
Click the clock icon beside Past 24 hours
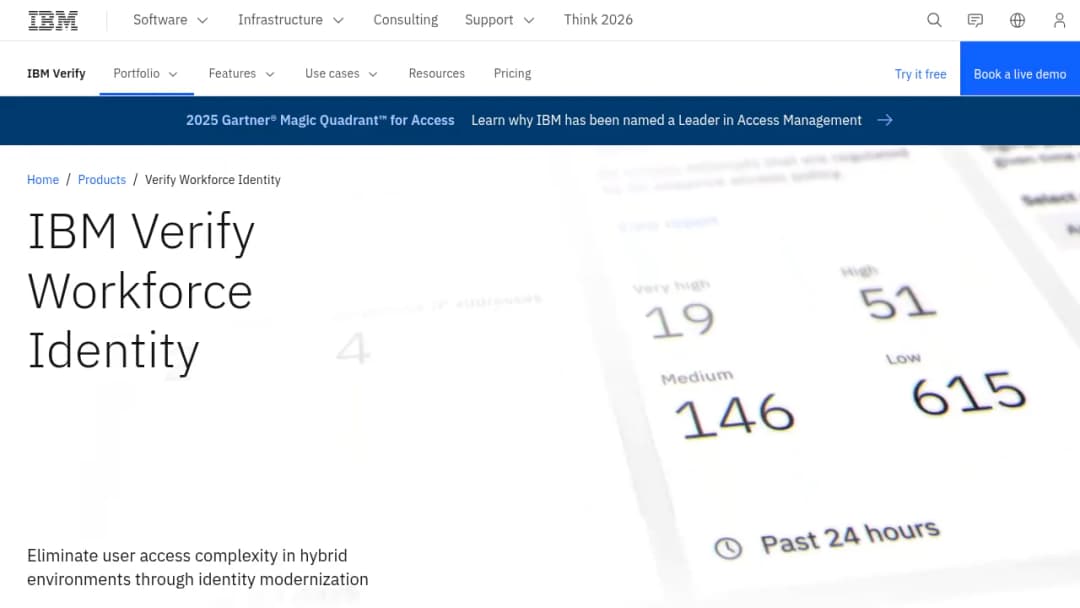(x=728, y=548)
